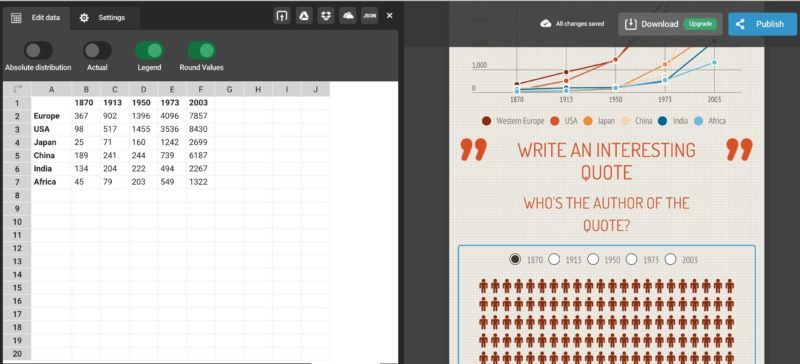Click the Africa row label cell
This screenshot has height=364, width=800.
click(x=52, y=182)
